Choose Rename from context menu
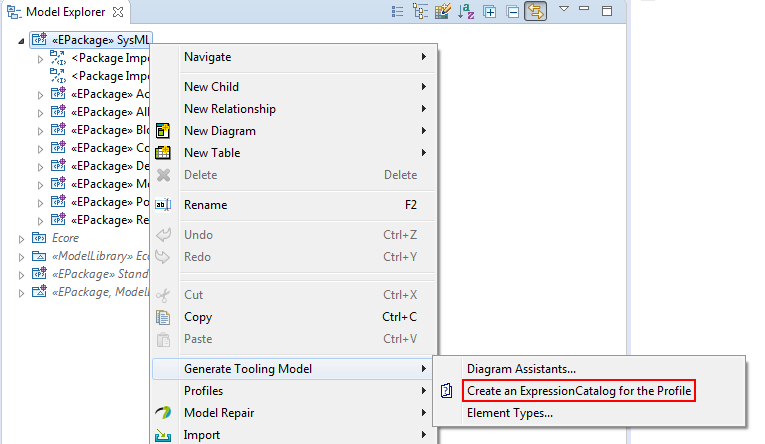This screenshot has width=765, height=444. (x=295, y=205)
